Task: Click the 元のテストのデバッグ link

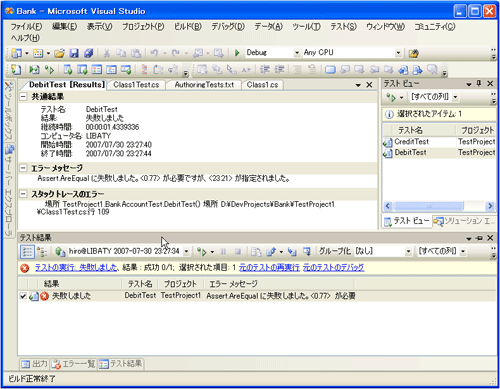Action: [x=333, y=268]
